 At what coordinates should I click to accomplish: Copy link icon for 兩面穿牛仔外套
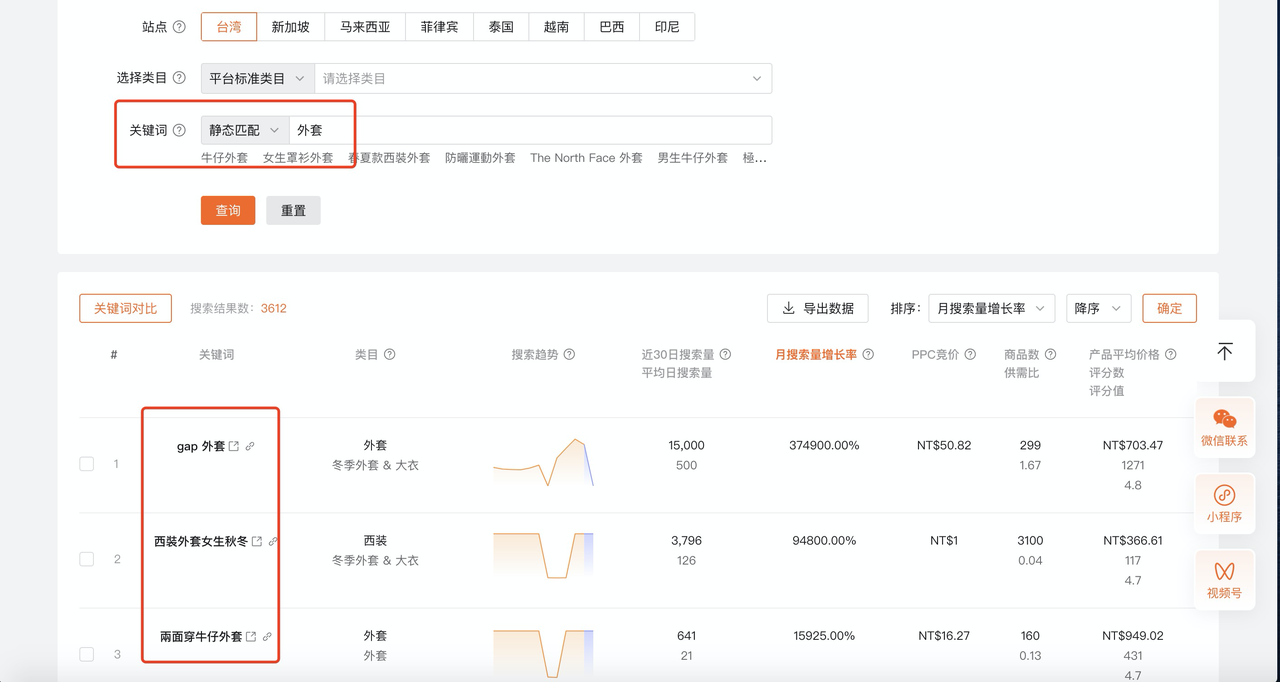(267, 636)
